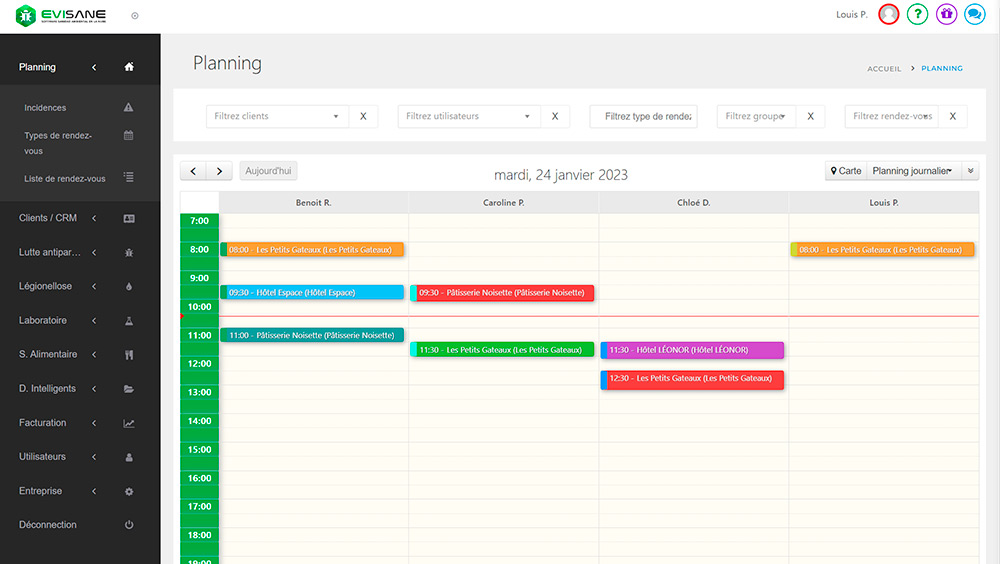Screen dimensions: 1000x564
Task: Click the Déconnection power icon
Action: point(128,525)
